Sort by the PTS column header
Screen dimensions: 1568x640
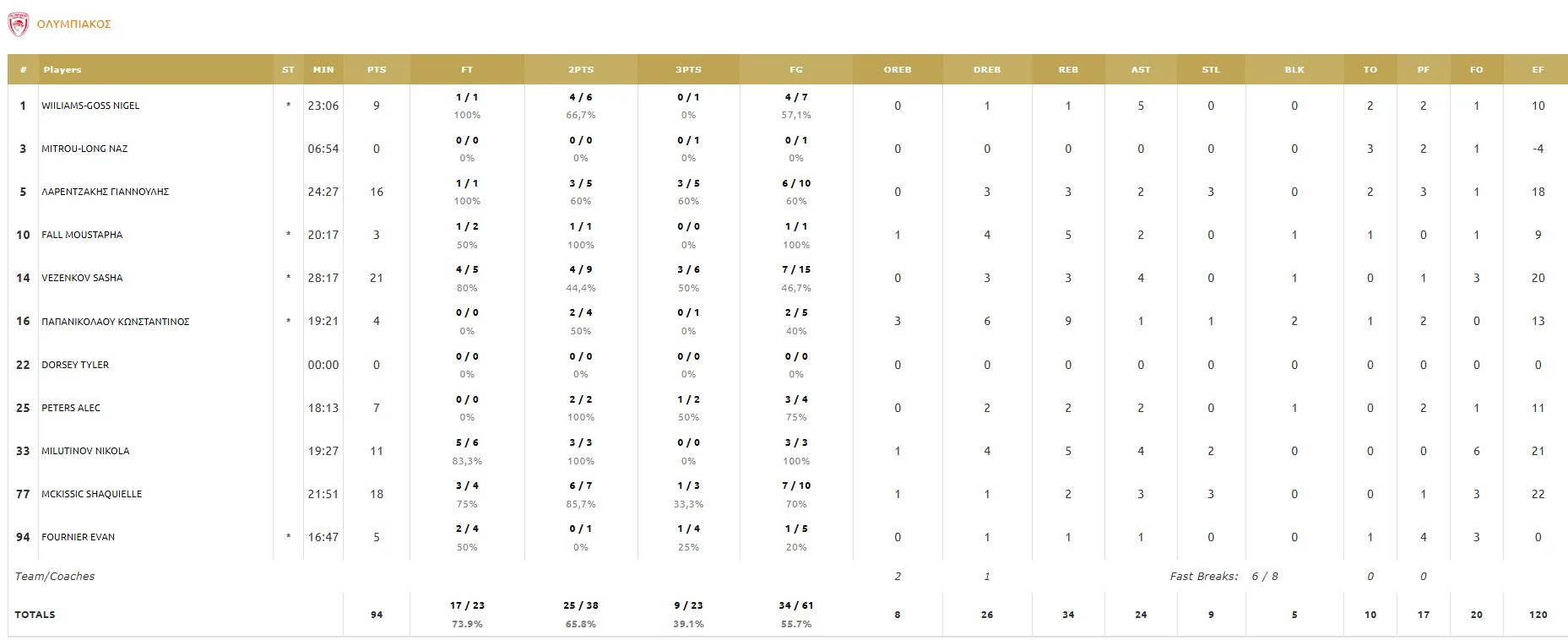point(377,69)
